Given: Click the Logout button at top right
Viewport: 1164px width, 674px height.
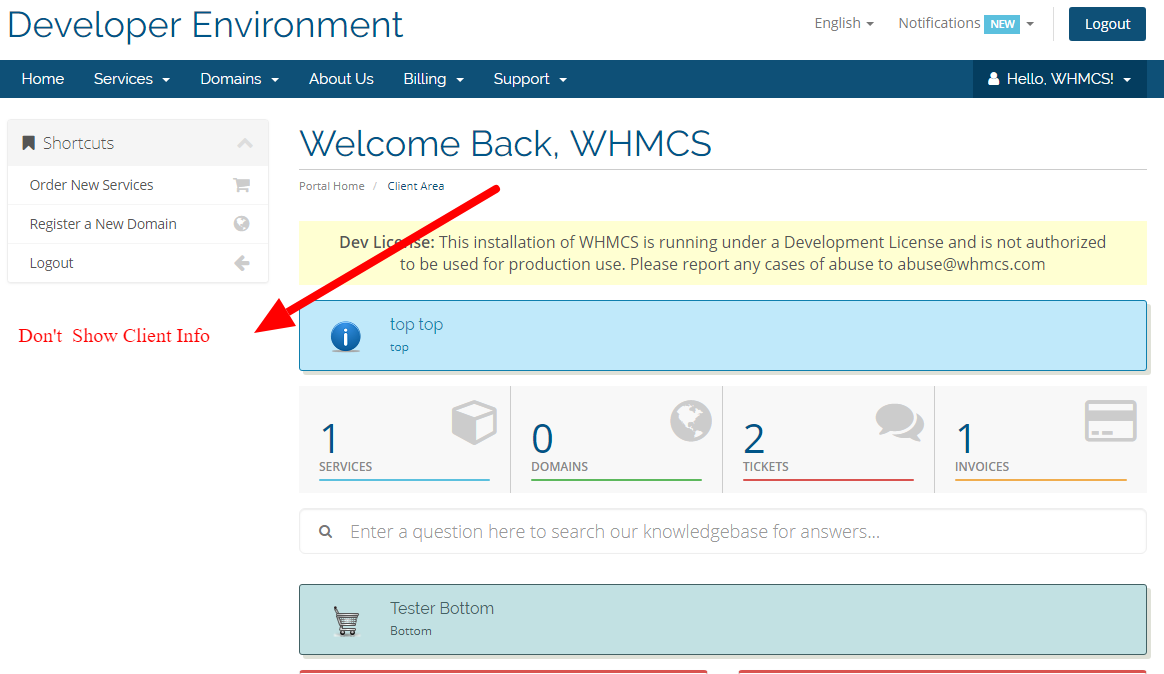Looking at the screenshot, I should click(1107, 24).
